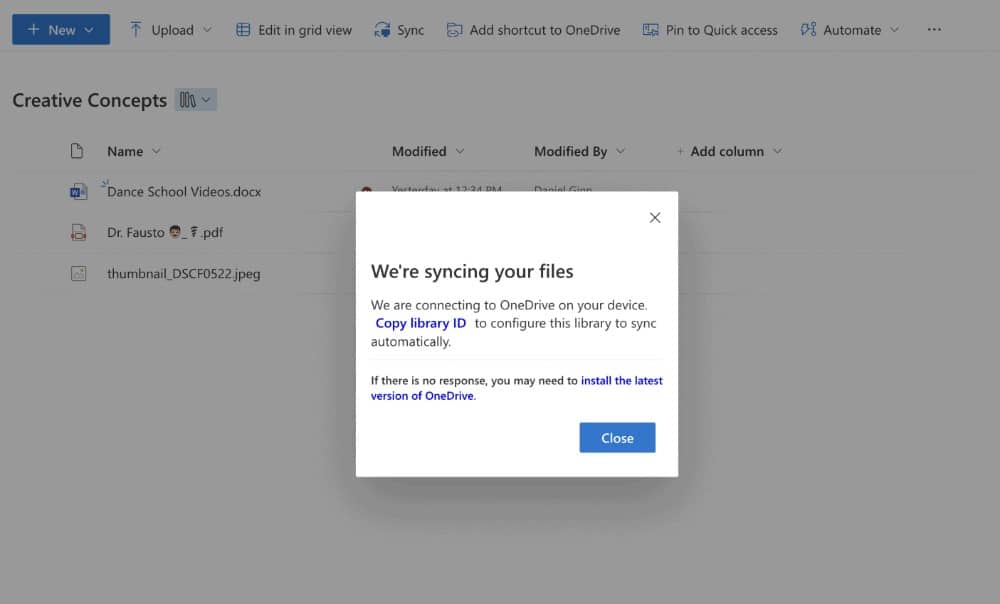
Task: Click the file type column header icon
Action: click(77, 151)
